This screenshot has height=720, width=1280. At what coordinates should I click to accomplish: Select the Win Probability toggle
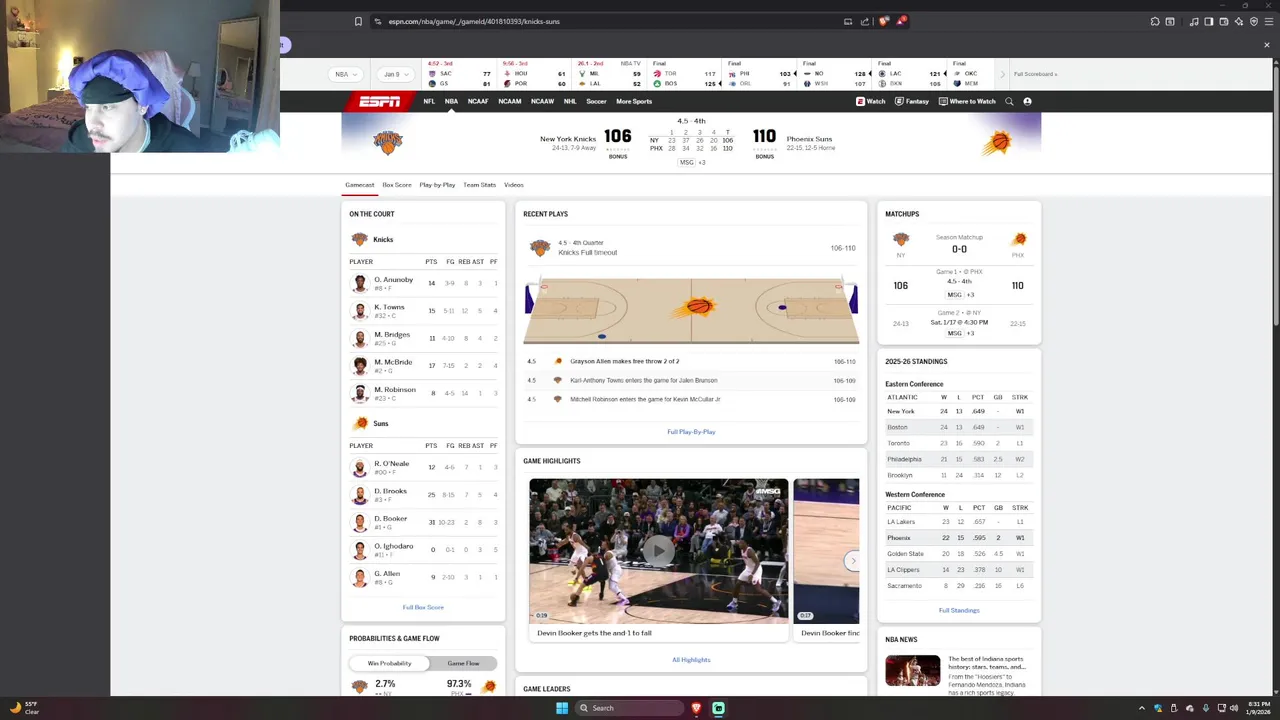tap(389, 663)
